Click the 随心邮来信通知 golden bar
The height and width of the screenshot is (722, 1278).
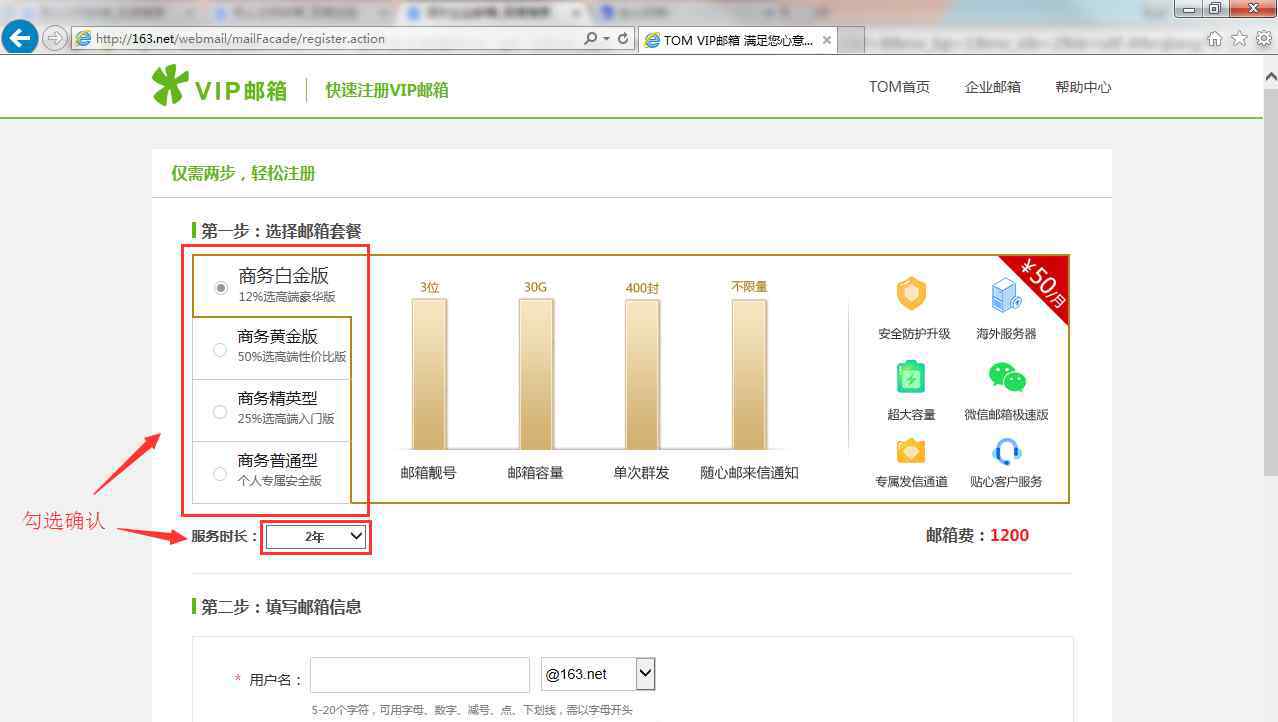pos(749,374)
